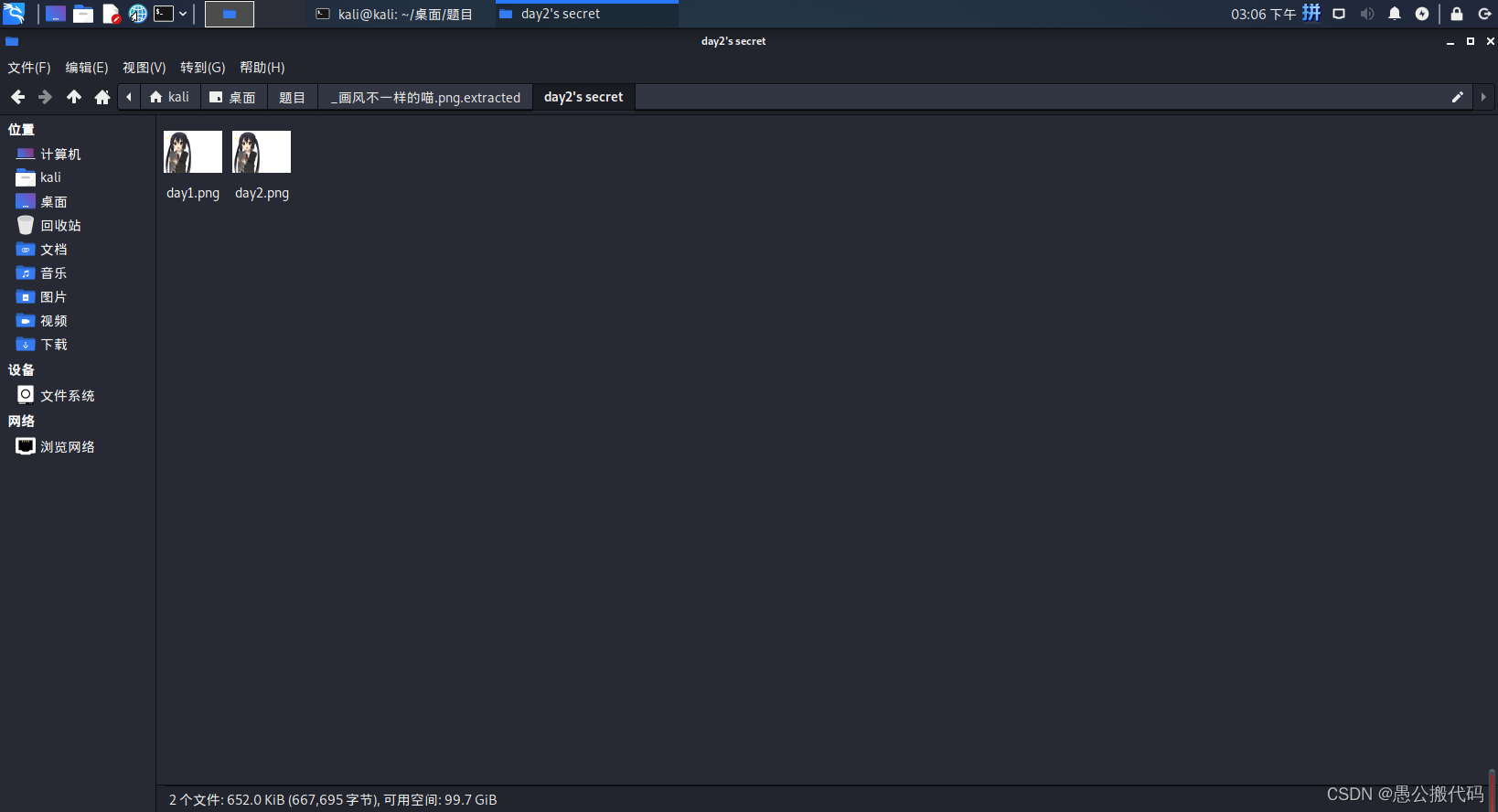Expand the terminal launcher dropdown arrow
1498x812 pixels.
pos(183,14)
